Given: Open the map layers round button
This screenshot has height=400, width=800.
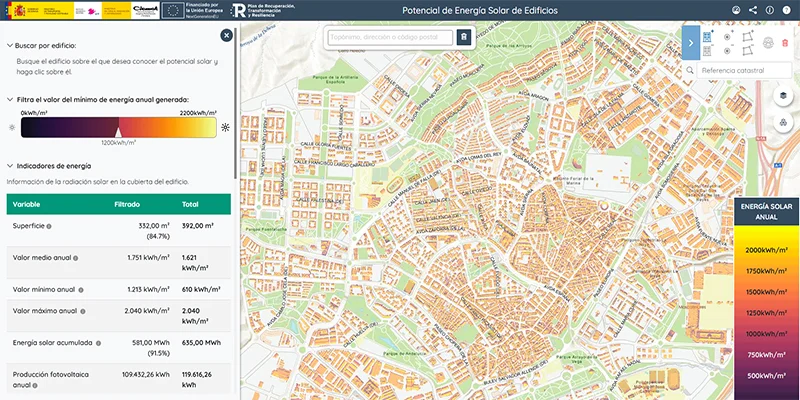Looking at the screenshot, I should coord(783,96).
